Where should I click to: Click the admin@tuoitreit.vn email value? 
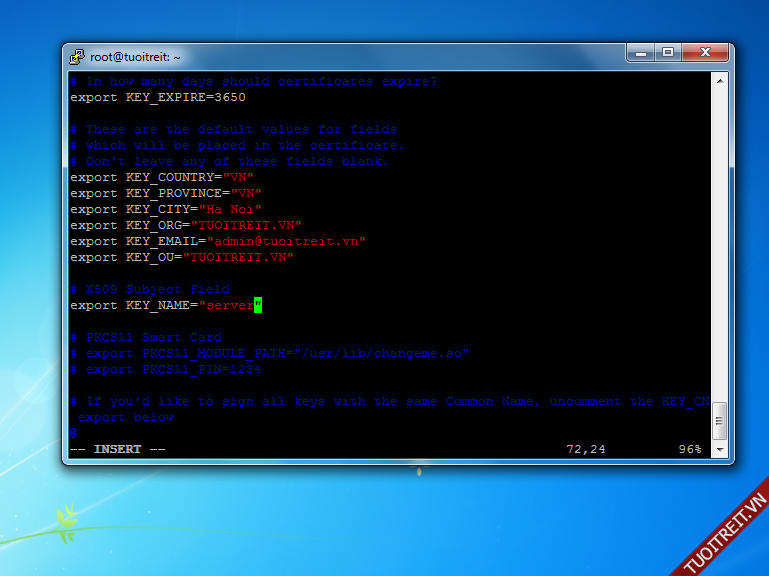pyautogui.click(x=286, y=241)
